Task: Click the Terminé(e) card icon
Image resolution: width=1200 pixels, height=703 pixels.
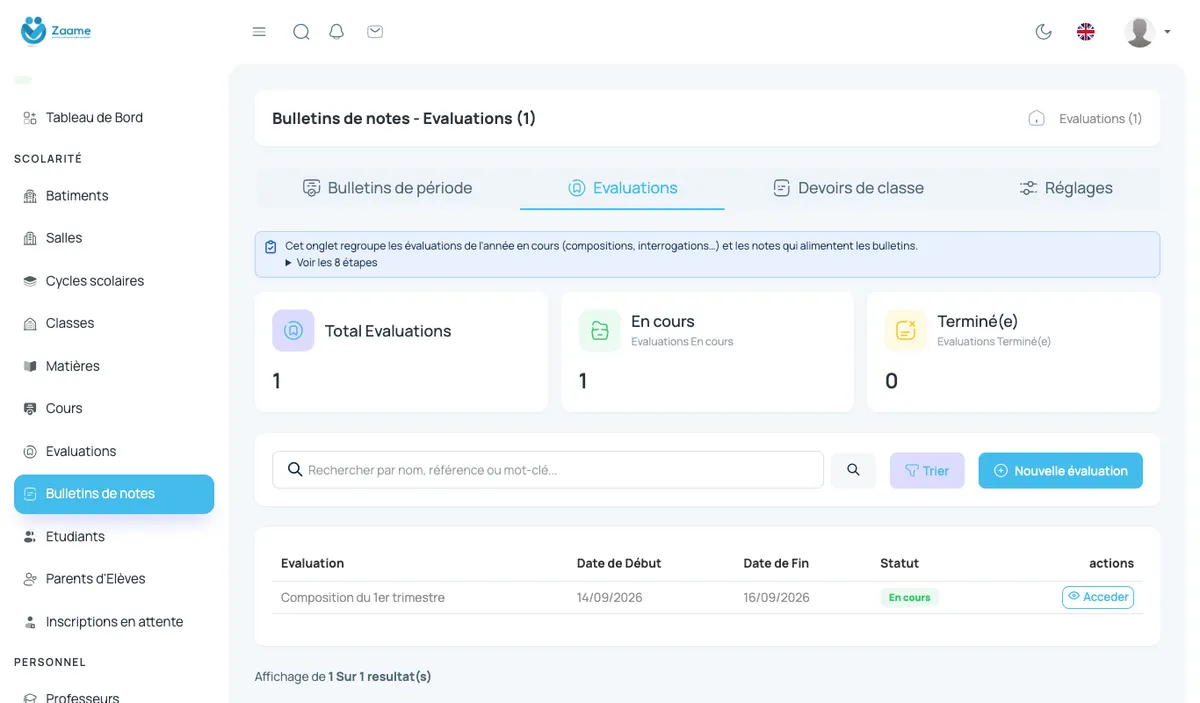Action: coord(906,331)
